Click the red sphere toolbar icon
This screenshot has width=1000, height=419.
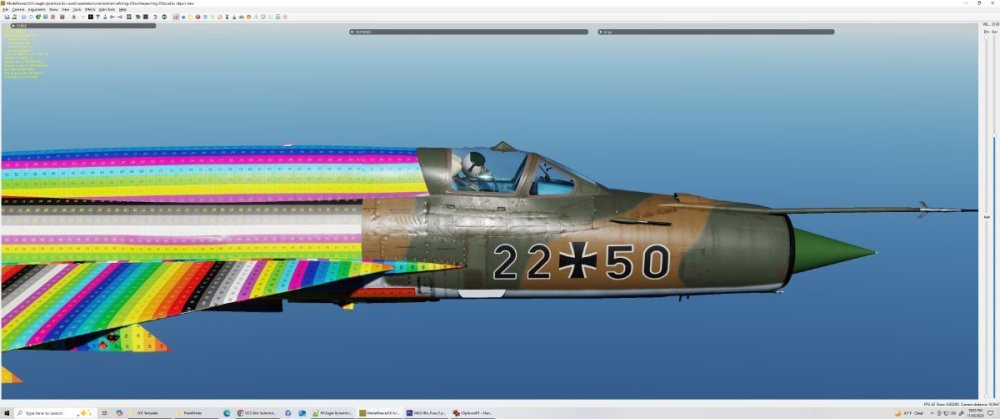(x=198, y=17)
